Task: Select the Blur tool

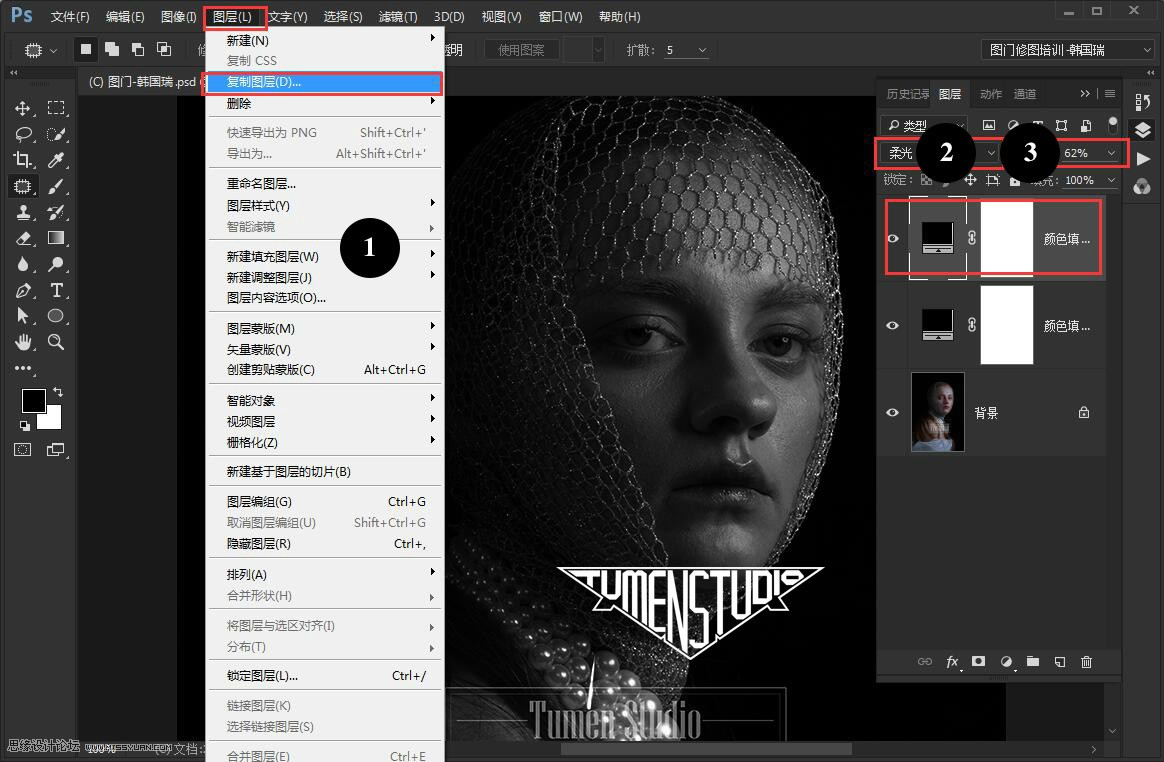Action: click(x=22, y=264)
